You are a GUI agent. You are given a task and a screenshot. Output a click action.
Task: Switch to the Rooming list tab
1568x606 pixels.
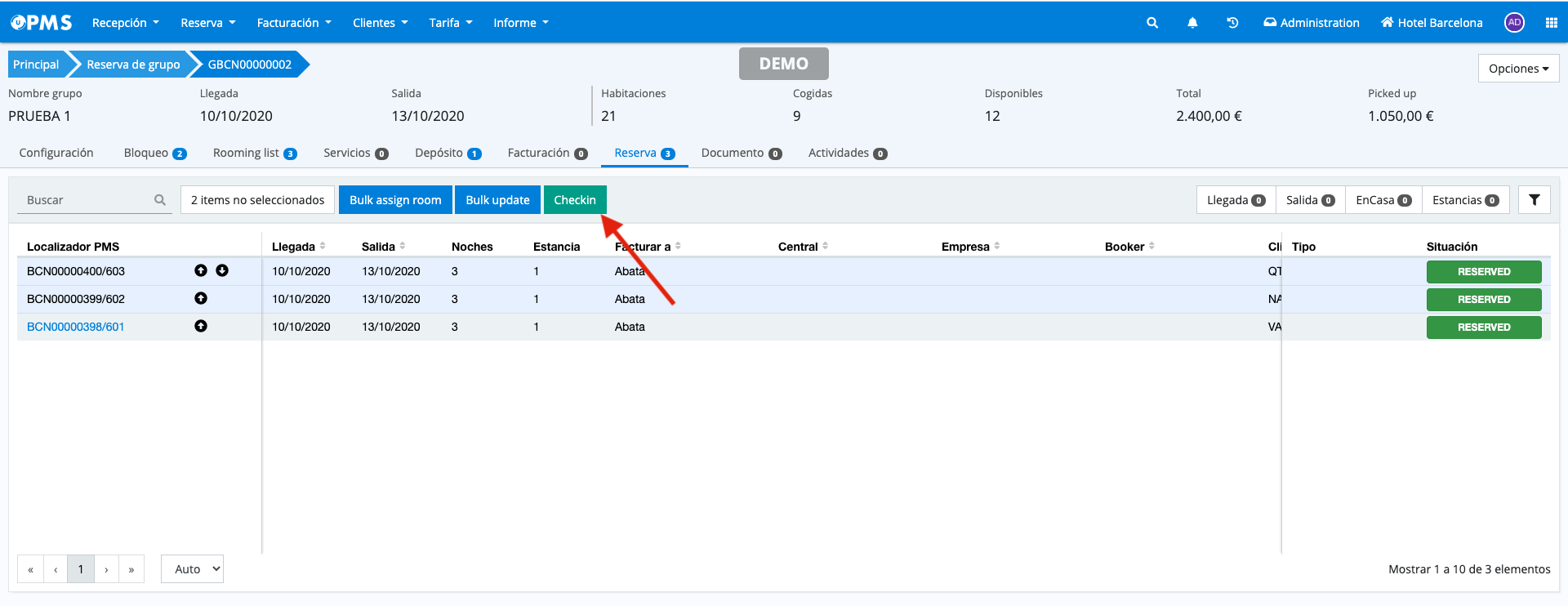(254, 153)
